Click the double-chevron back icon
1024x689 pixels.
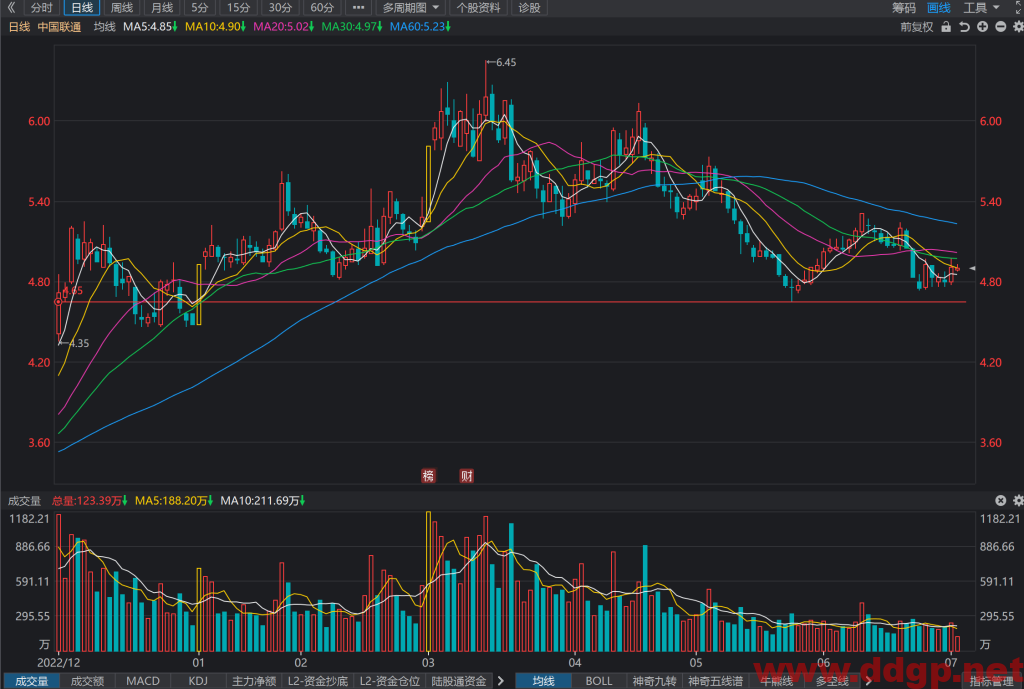11,8
